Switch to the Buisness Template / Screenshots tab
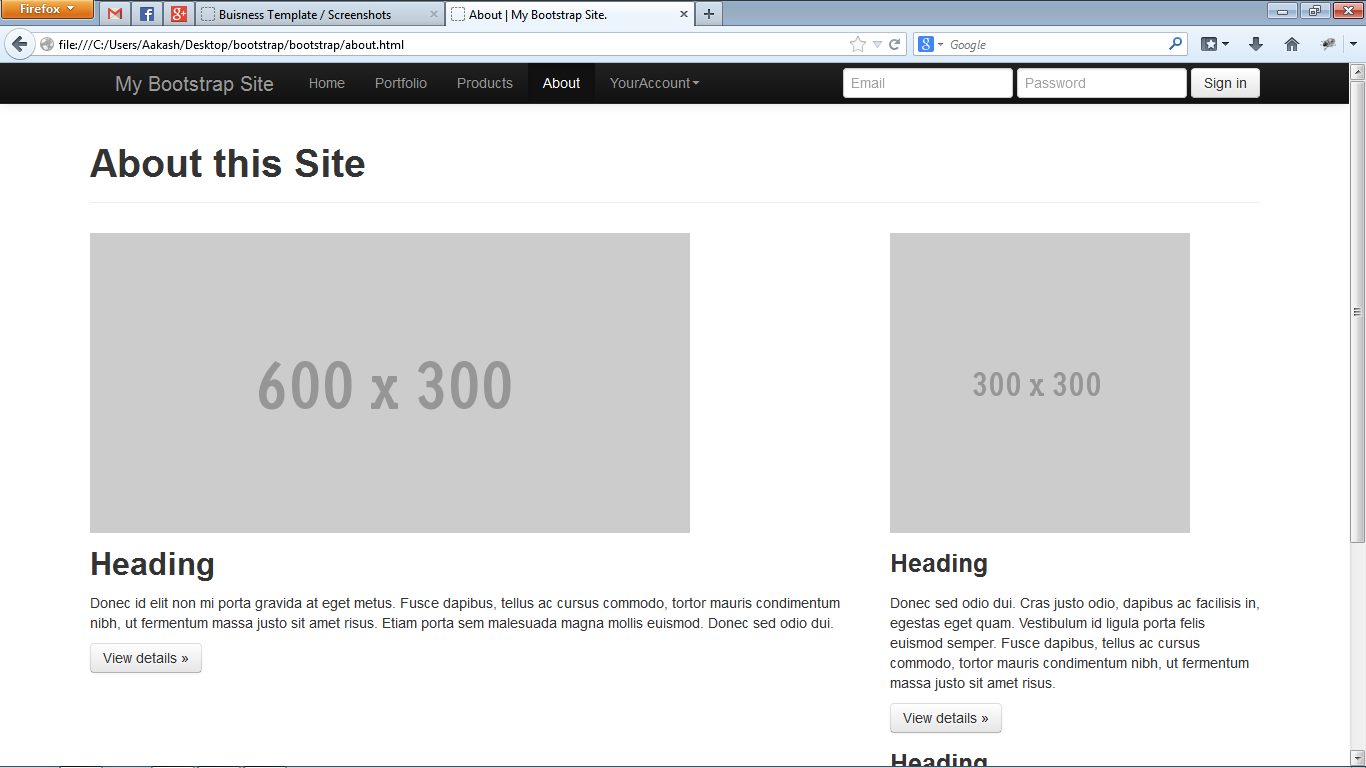The image size is (1366, 768). pos(310,14)
